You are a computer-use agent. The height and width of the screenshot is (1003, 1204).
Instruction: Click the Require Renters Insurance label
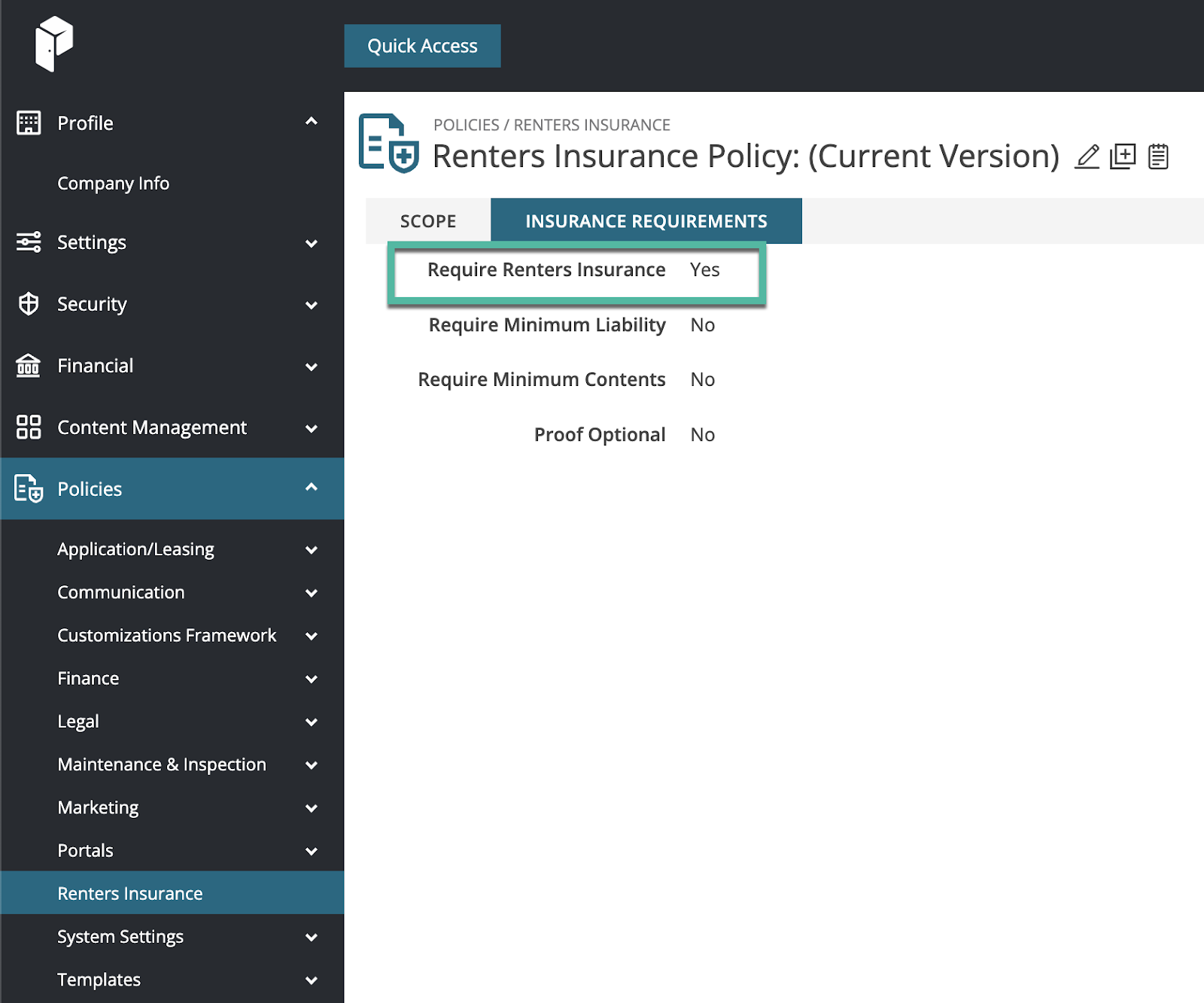pos(546,270)
